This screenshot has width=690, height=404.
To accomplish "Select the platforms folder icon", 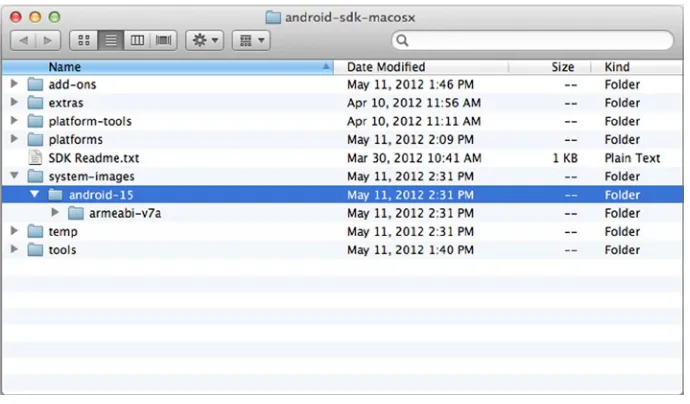I will pyautogui.click(x=35, y=140).
